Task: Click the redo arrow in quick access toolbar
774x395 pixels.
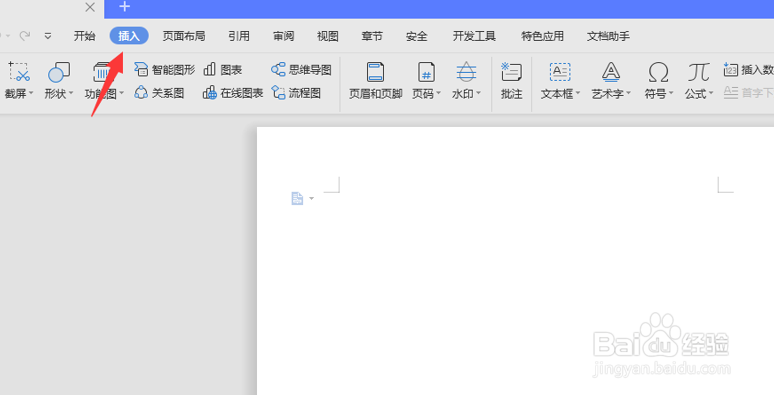Action: coord(25,36)
